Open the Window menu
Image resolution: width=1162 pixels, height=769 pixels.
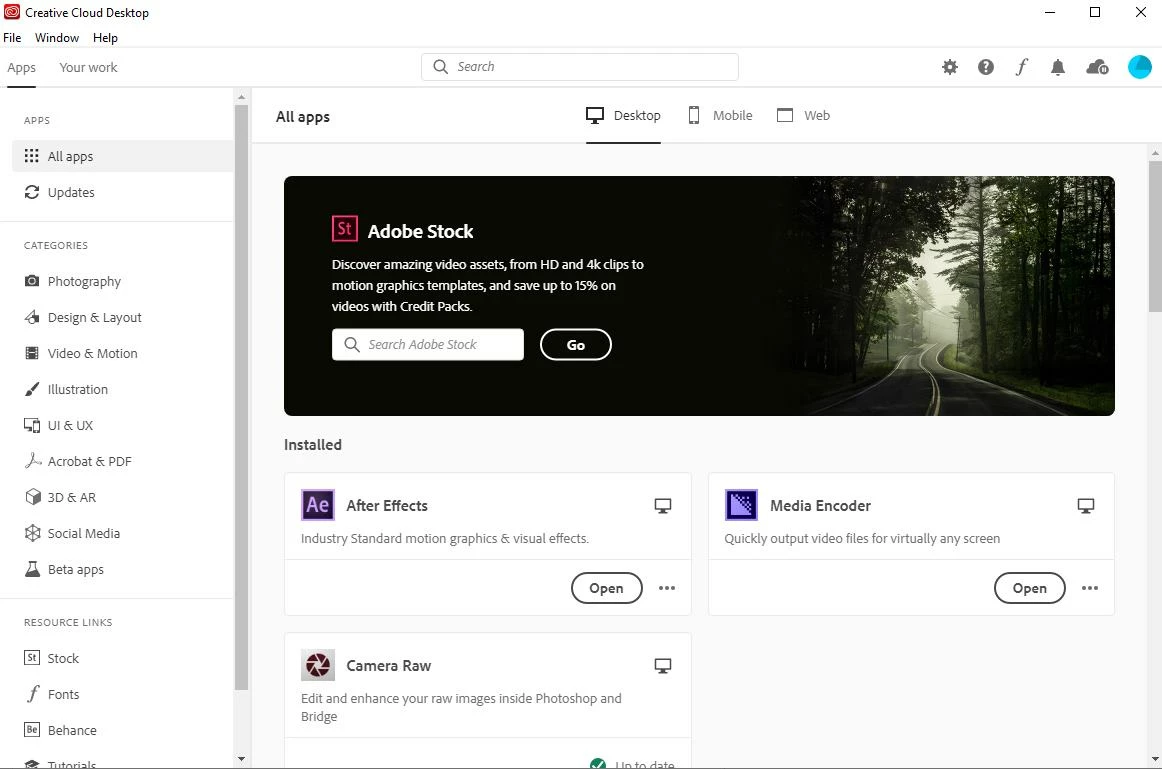coord(56,38)
